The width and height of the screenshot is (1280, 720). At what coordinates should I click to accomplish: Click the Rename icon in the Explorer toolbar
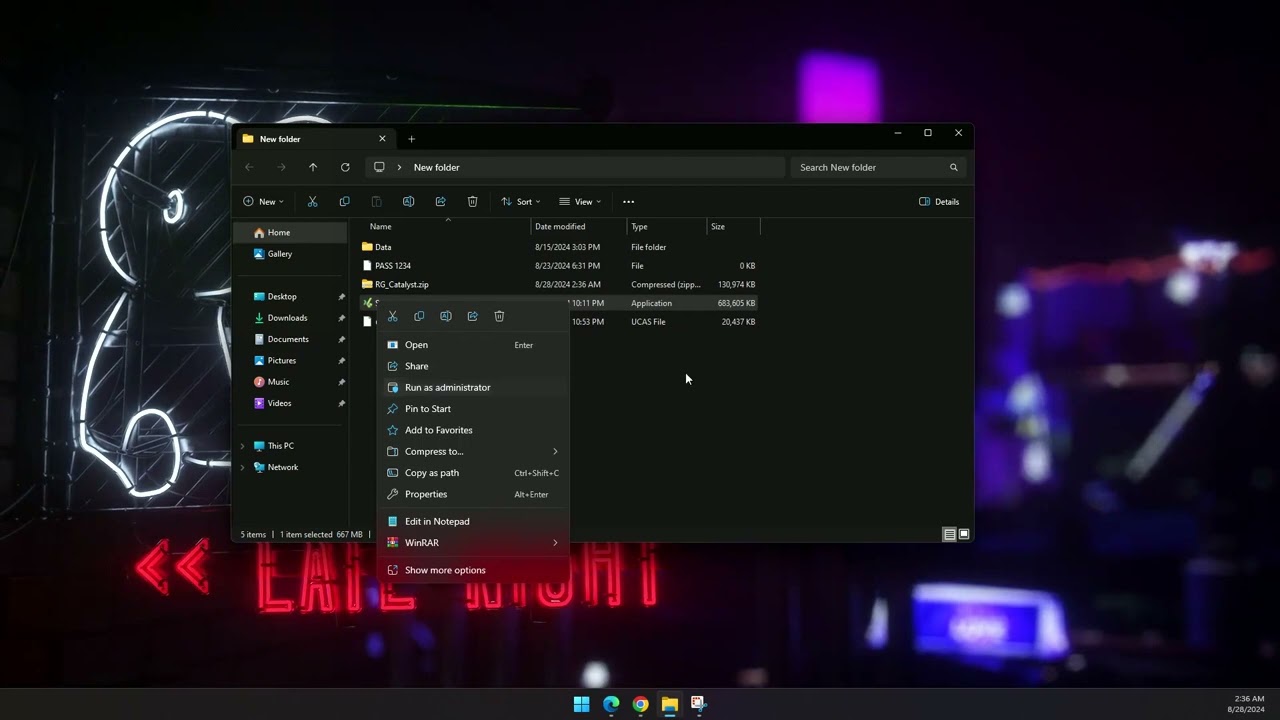pos(408,201)
